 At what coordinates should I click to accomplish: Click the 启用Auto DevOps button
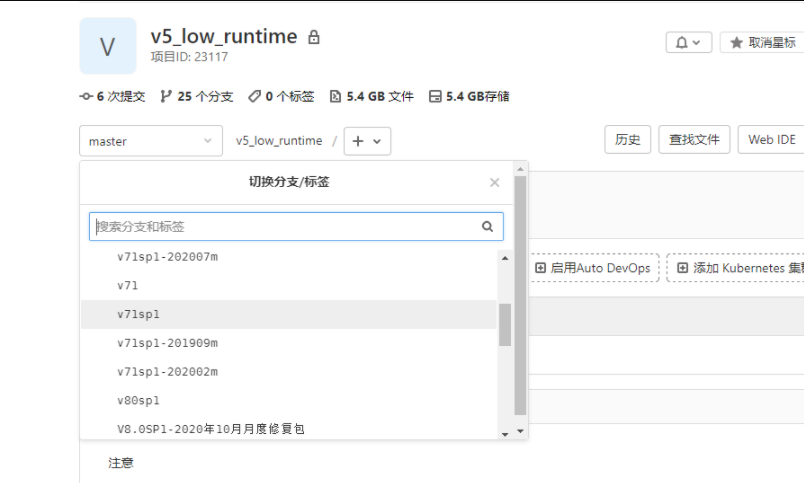click(592, 268)
